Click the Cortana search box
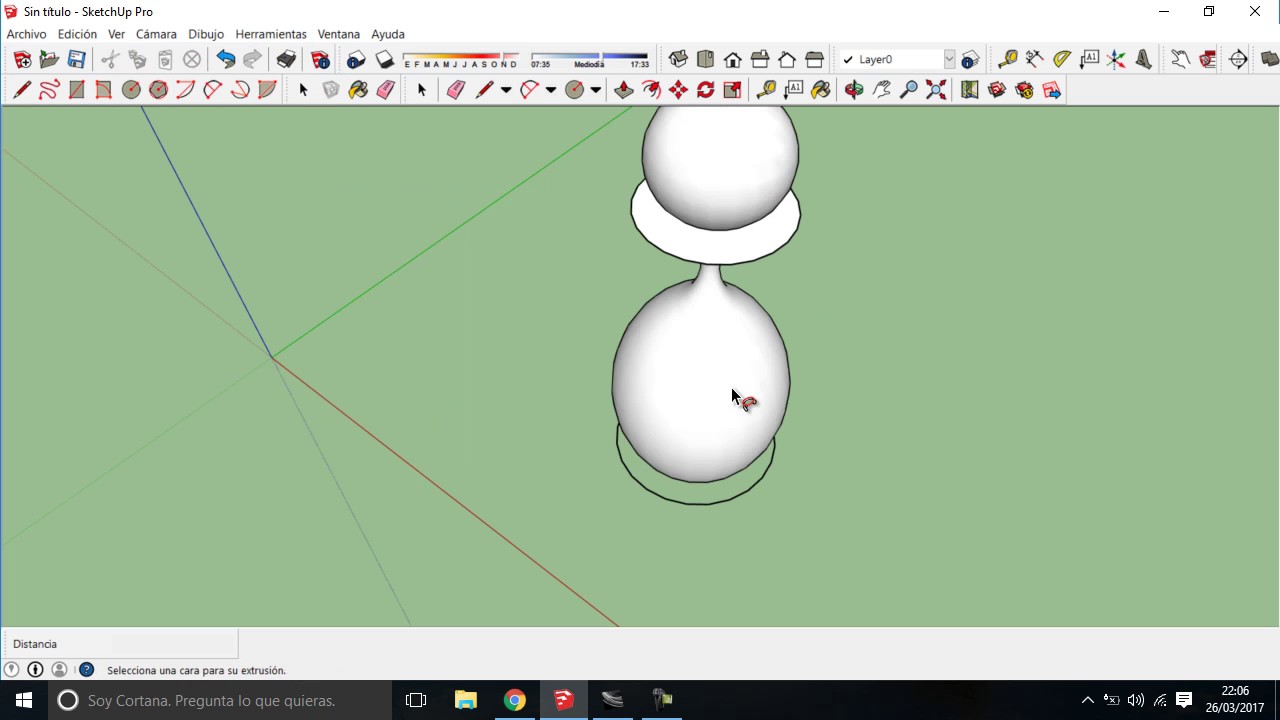The height and width of the screenshot is (720, 1280). [x=220, y=700]
